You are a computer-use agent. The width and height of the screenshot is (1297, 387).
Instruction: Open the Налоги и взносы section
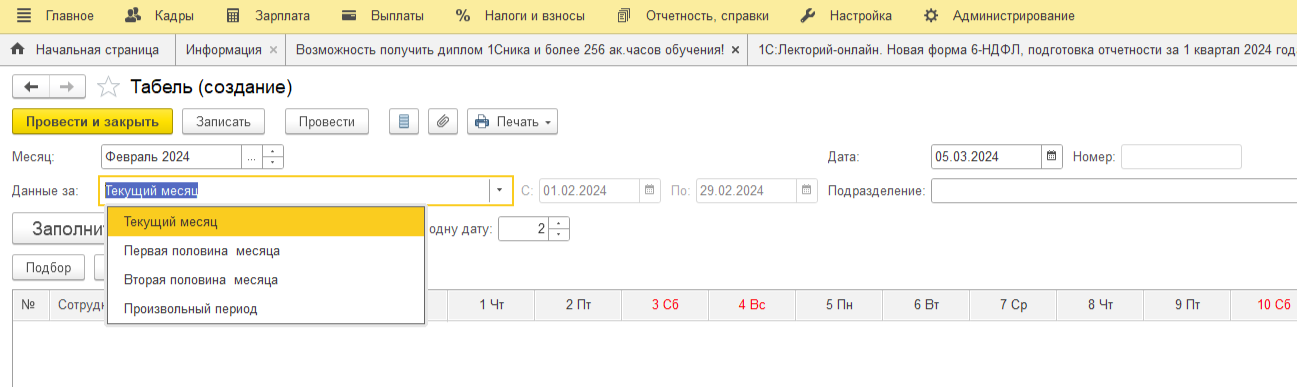522,15
